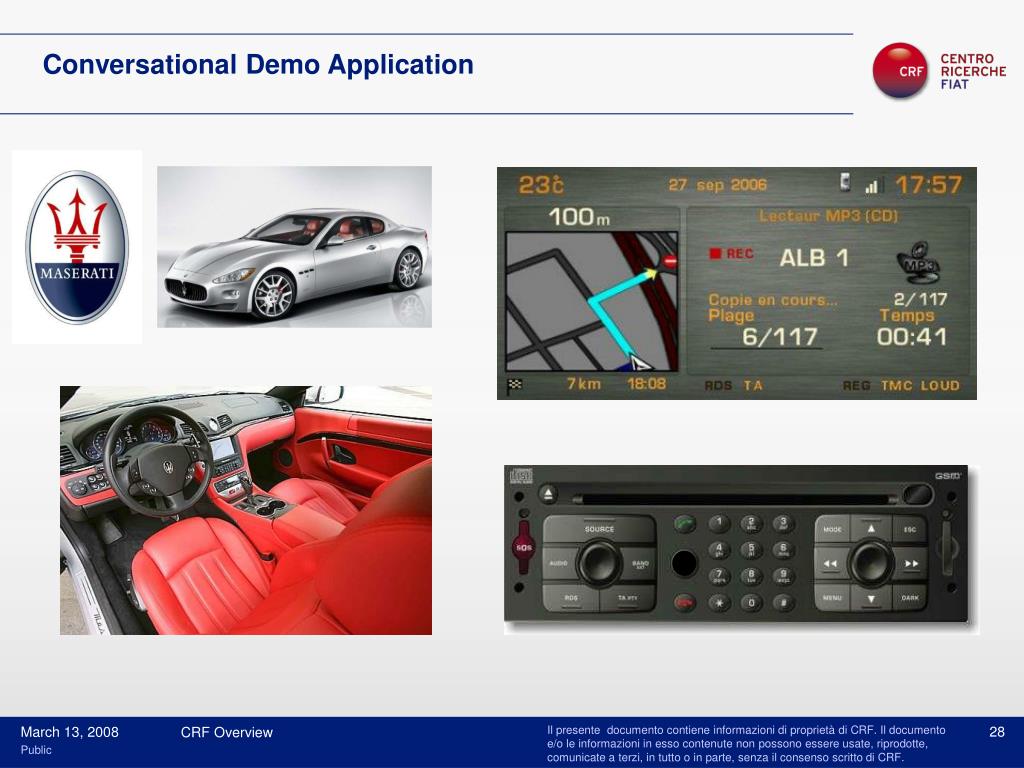The height and width of the screenshot is (768, 1024).
Task: Tap keypad digit 2
Action: click(751, 522)
